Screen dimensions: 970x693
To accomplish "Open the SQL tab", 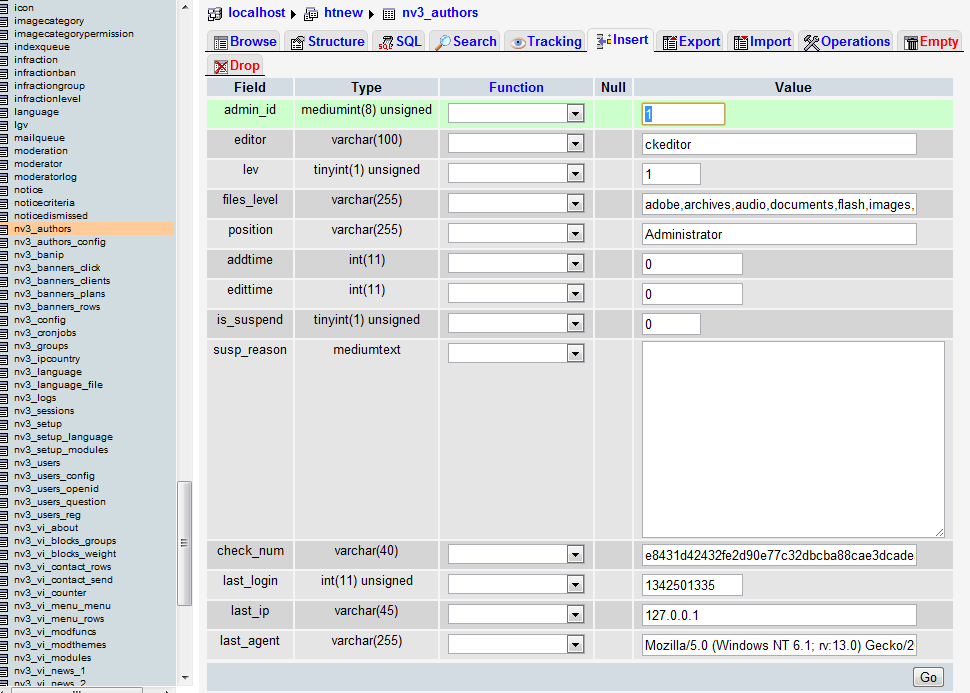I will (400, 41).
